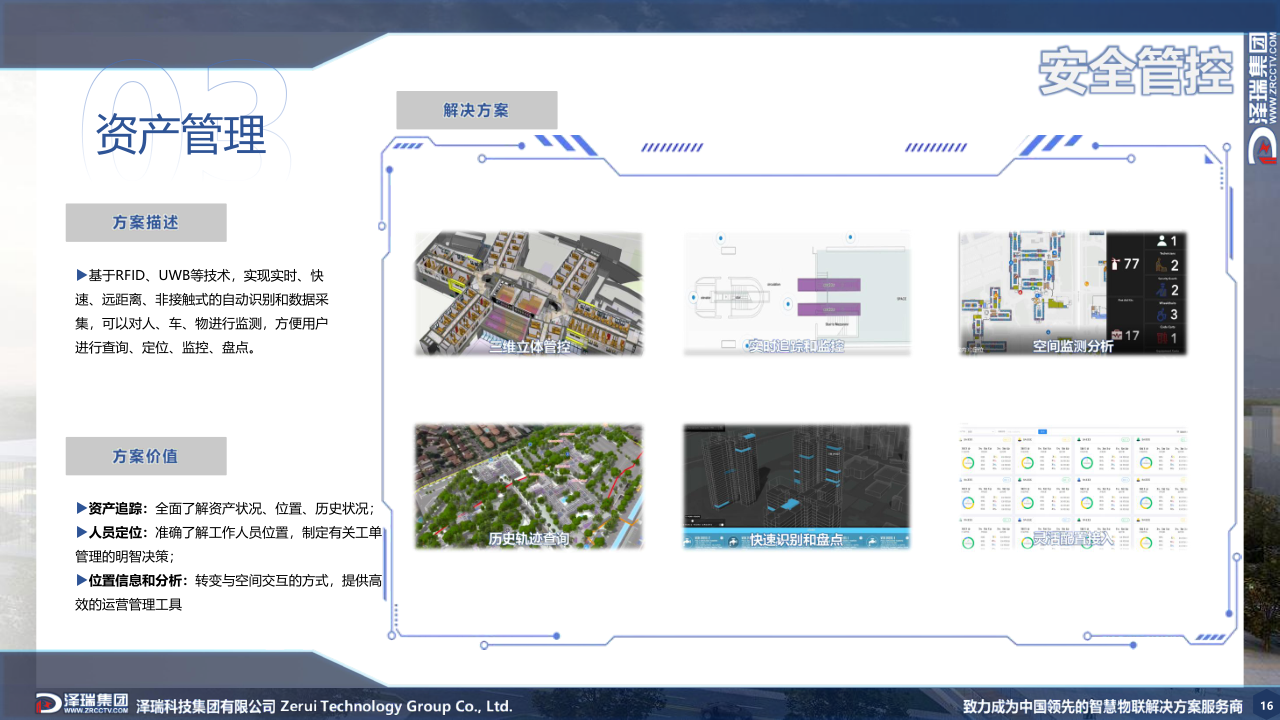The height and width of the screenshot is (720, 1280).
Task: Open the 三维立体管控 building model image
Action: point(528,293)
